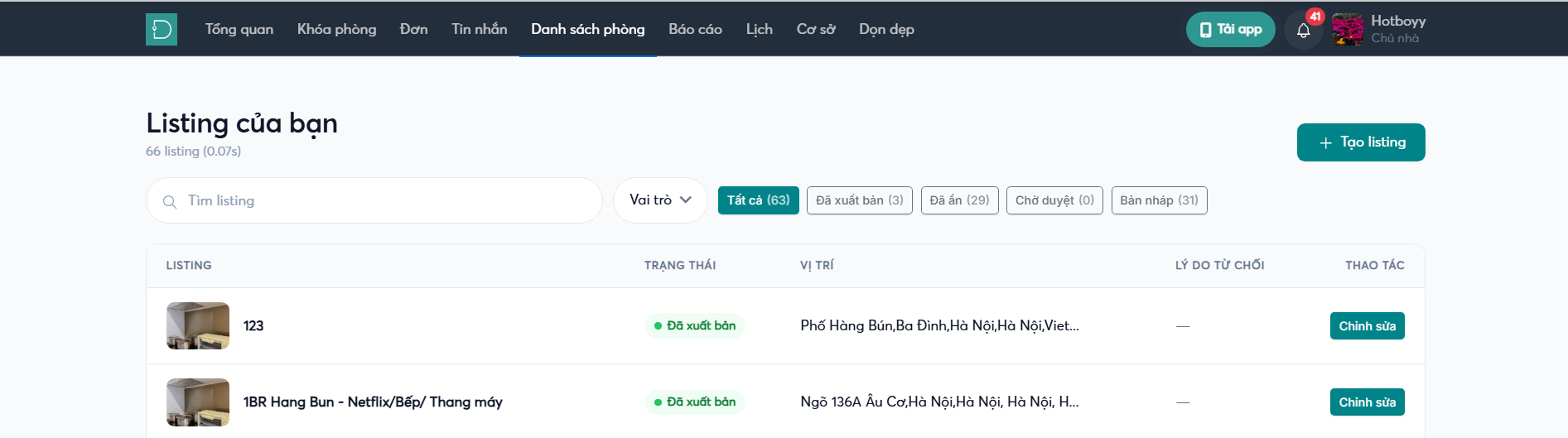The height and width of the screenshot is (438, 1568).
Task: Click the LISTING column header
Action: click(189, 266)
